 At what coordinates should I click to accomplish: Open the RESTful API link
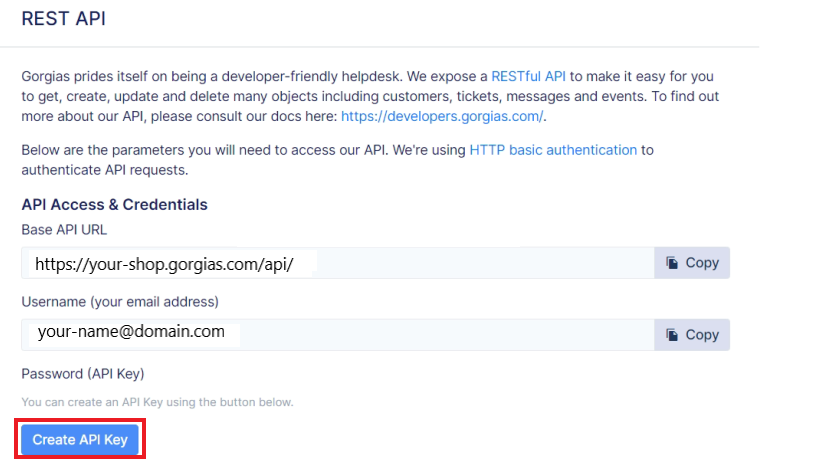pos(528,76)
